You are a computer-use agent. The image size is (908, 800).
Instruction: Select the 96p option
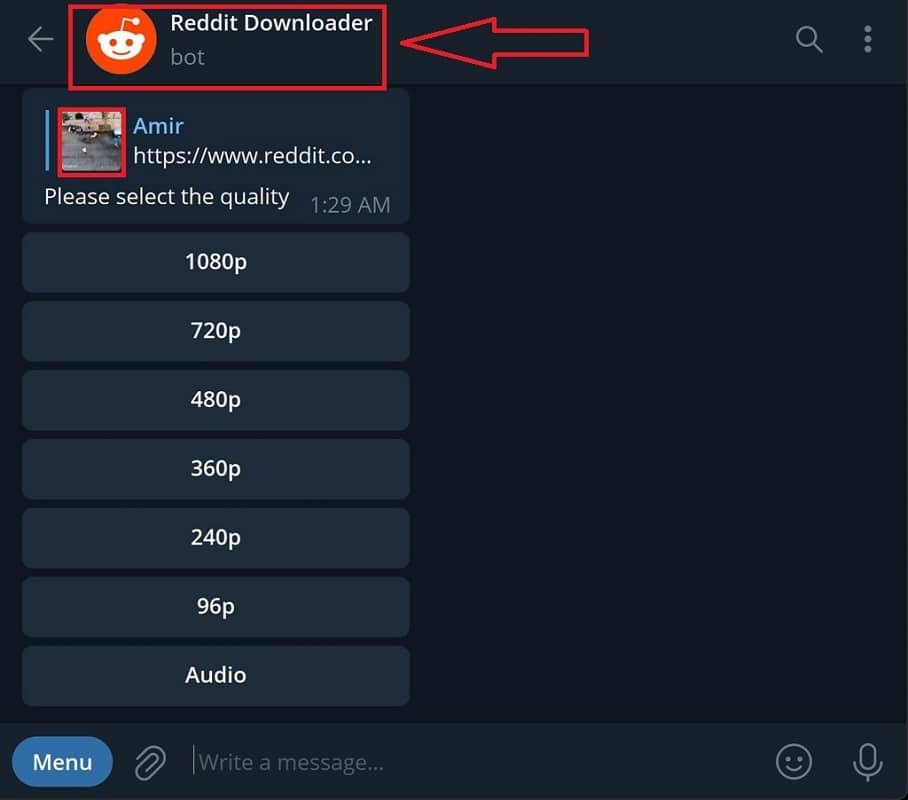click(216, 607)
